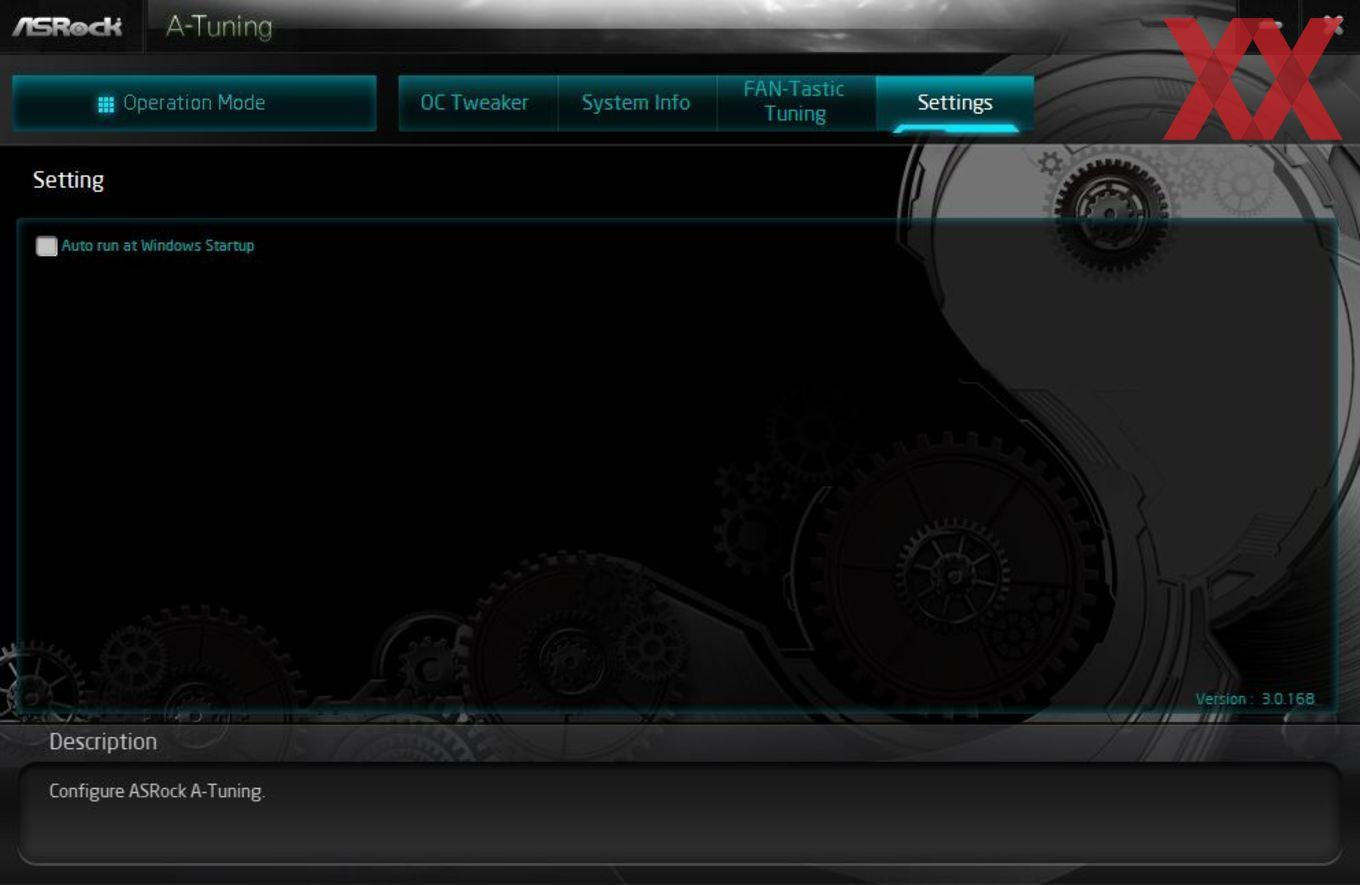Screen dimensions: 1360x885
Task: Click the 'Configure ASRock A-Tuning.' description text
Action: click(157, 791)
